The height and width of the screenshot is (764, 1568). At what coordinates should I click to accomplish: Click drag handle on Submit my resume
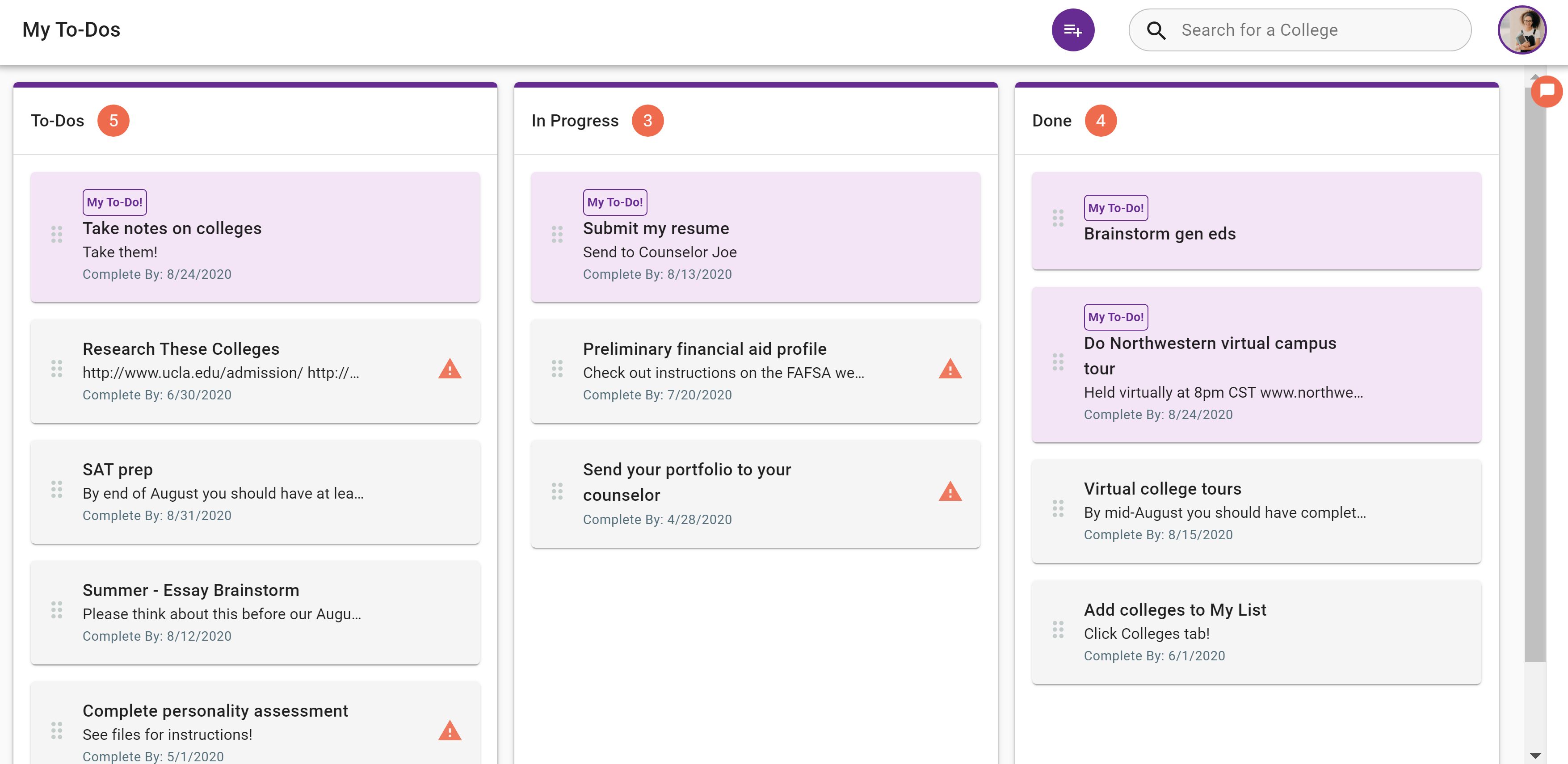[x=557, y=235]
